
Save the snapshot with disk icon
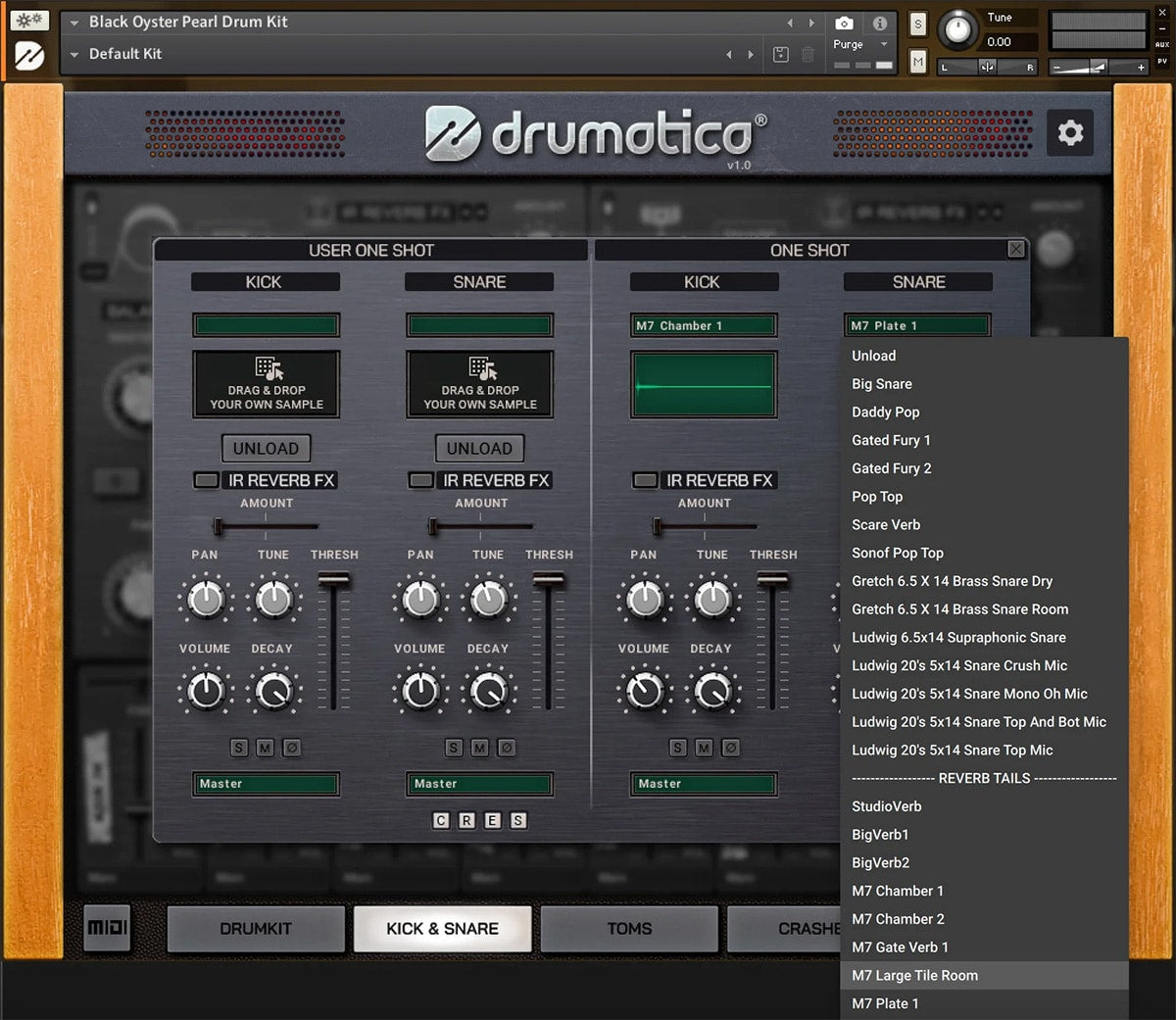[781, 55]
